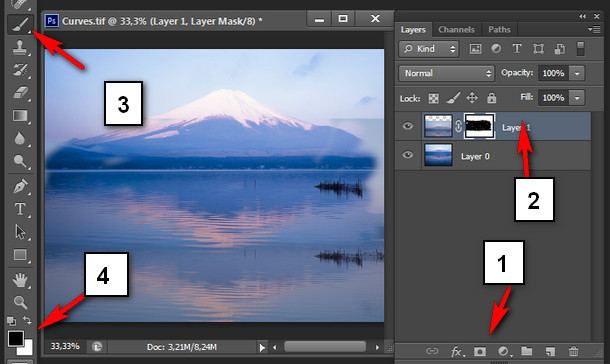Open status bar info arrow menu
Image resolution: width=610 pixels, height=364 pixels.
coord(262,347)
